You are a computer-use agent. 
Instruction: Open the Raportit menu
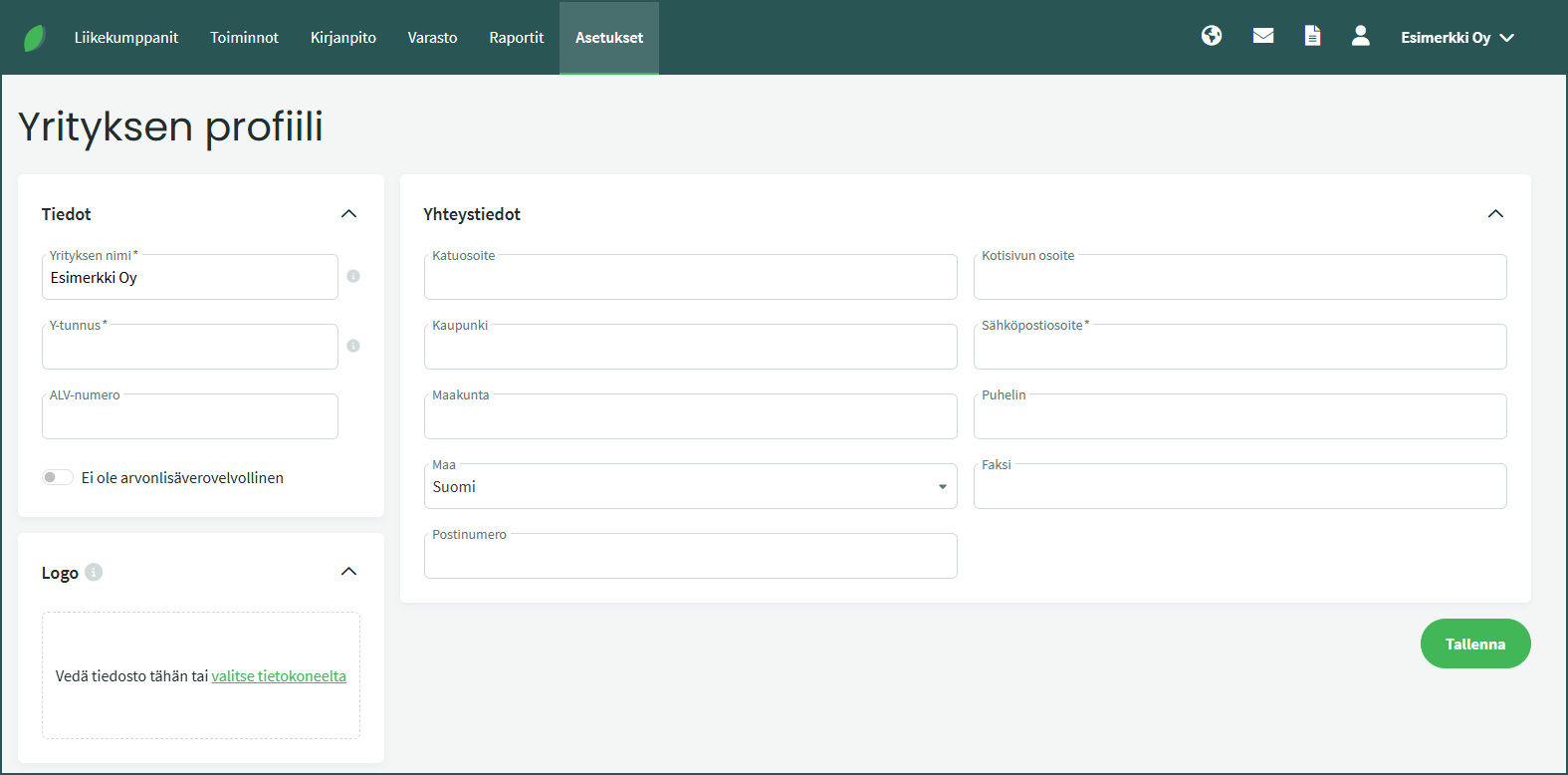[x=516, y=38]
